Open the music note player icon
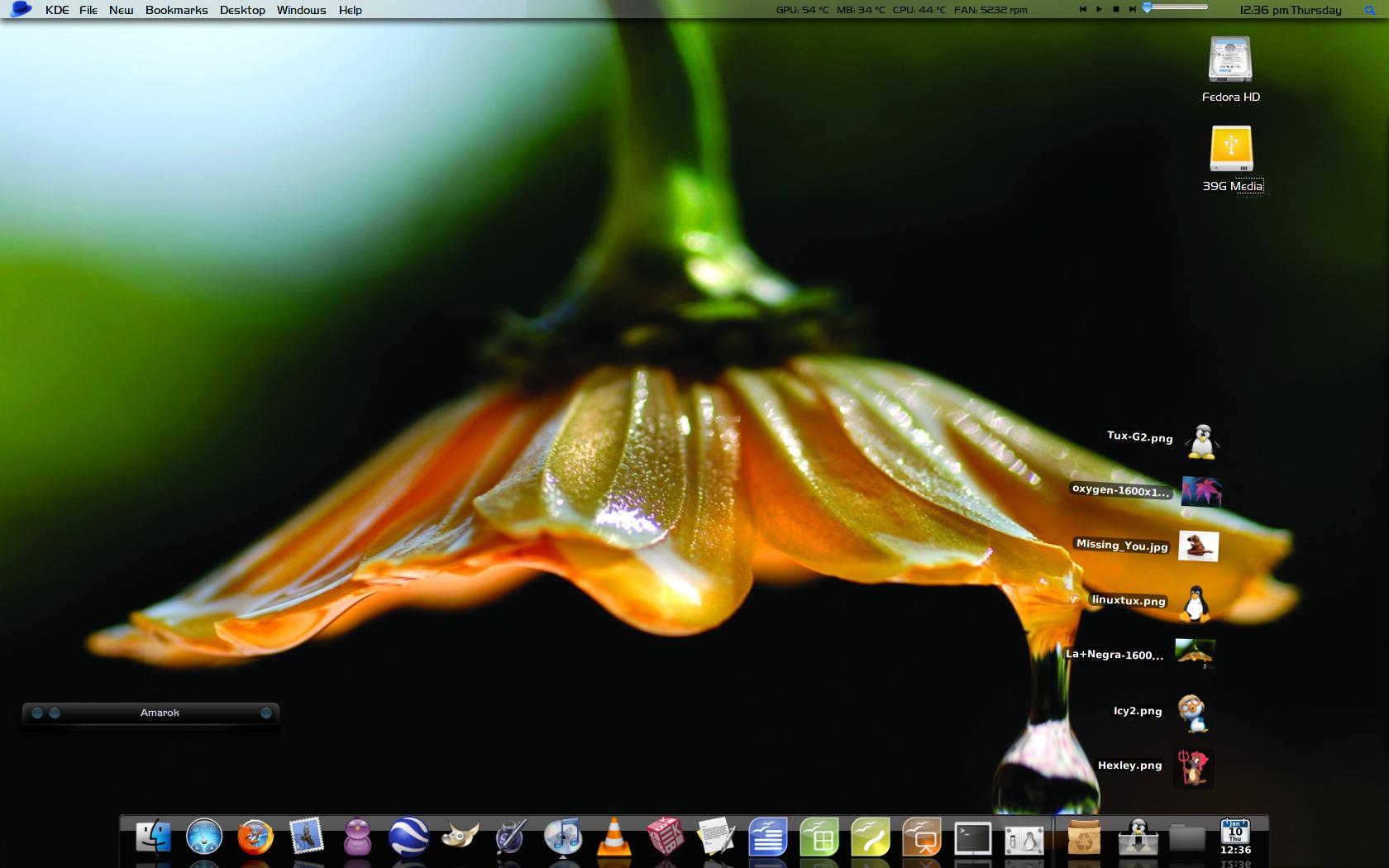Image resolution: width=1389 pixels, height=868 pixels. click(x=563, y=837)
